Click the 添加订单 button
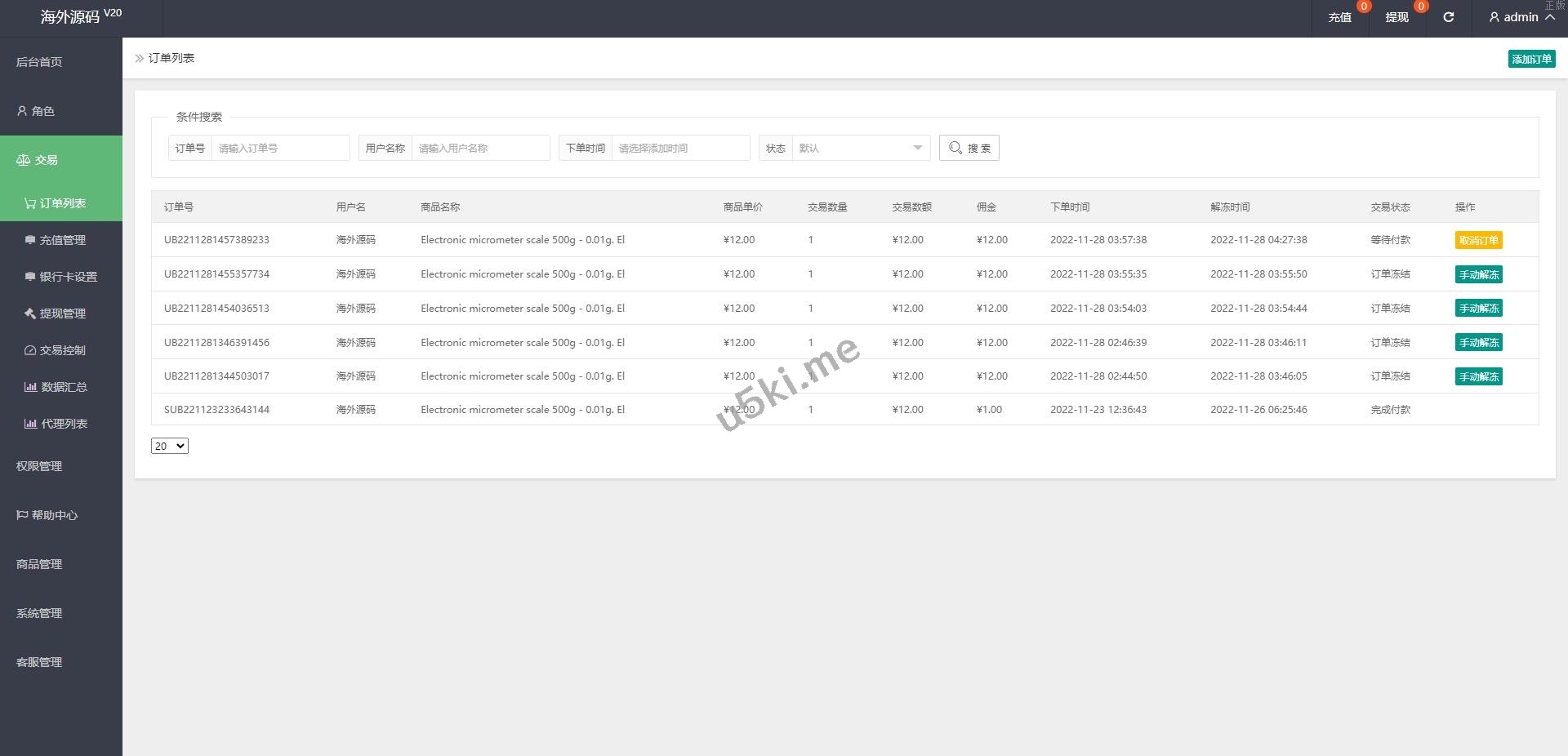1568x756 pixels. (x=1530, y=59)
